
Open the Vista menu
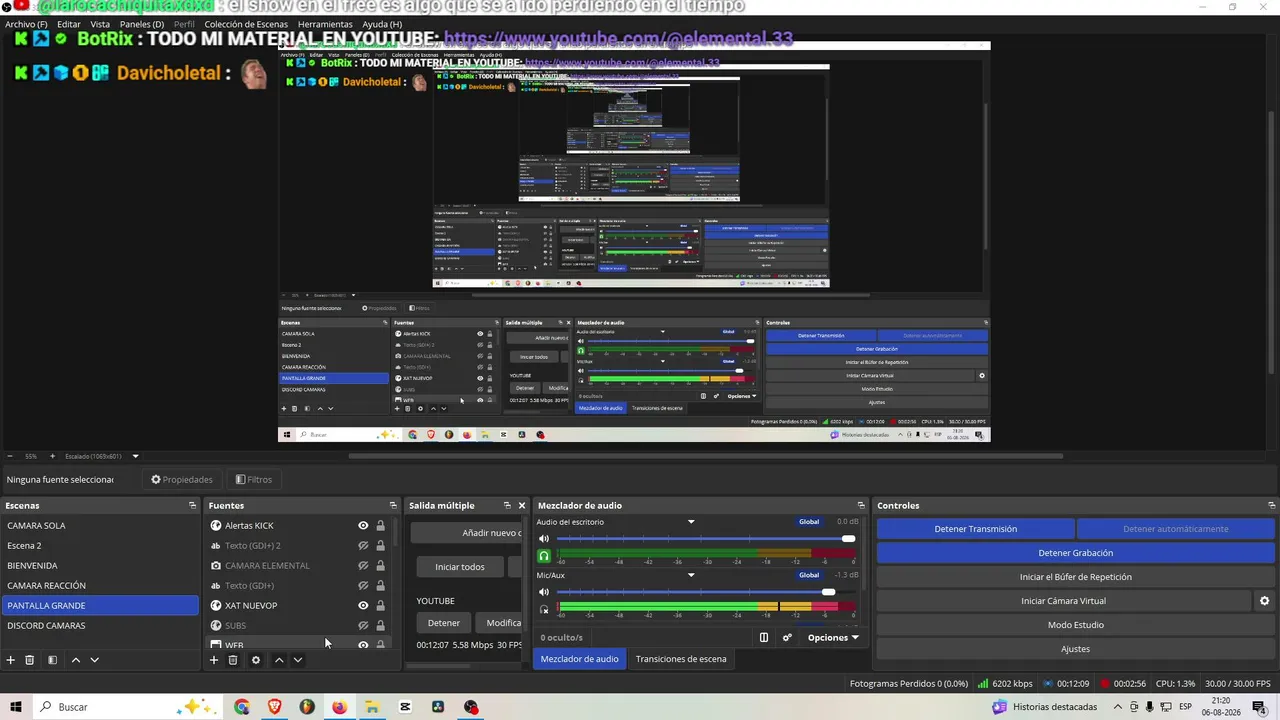[x=100, y=24]
